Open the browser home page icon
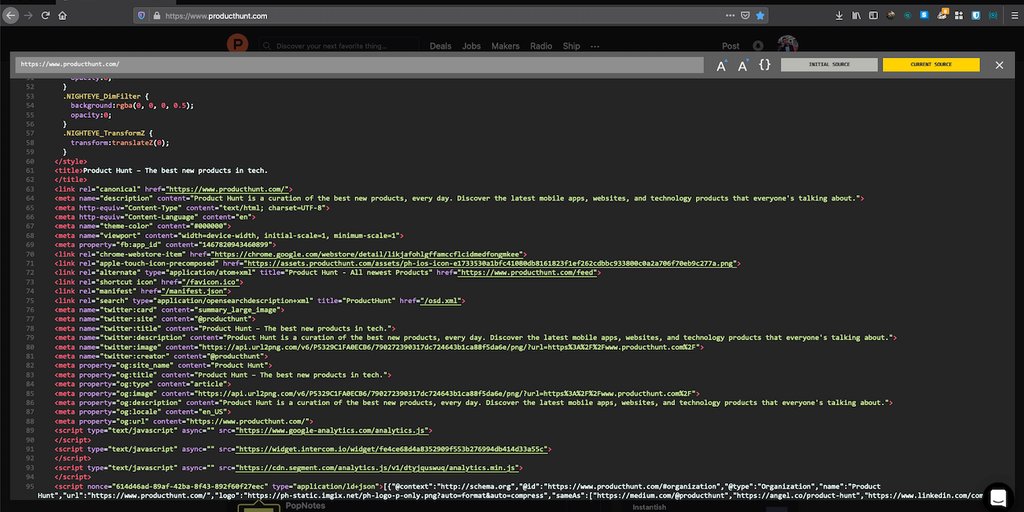Image resolution: width=1024 pixels, height=512 pixels. (x=63, y=15)
